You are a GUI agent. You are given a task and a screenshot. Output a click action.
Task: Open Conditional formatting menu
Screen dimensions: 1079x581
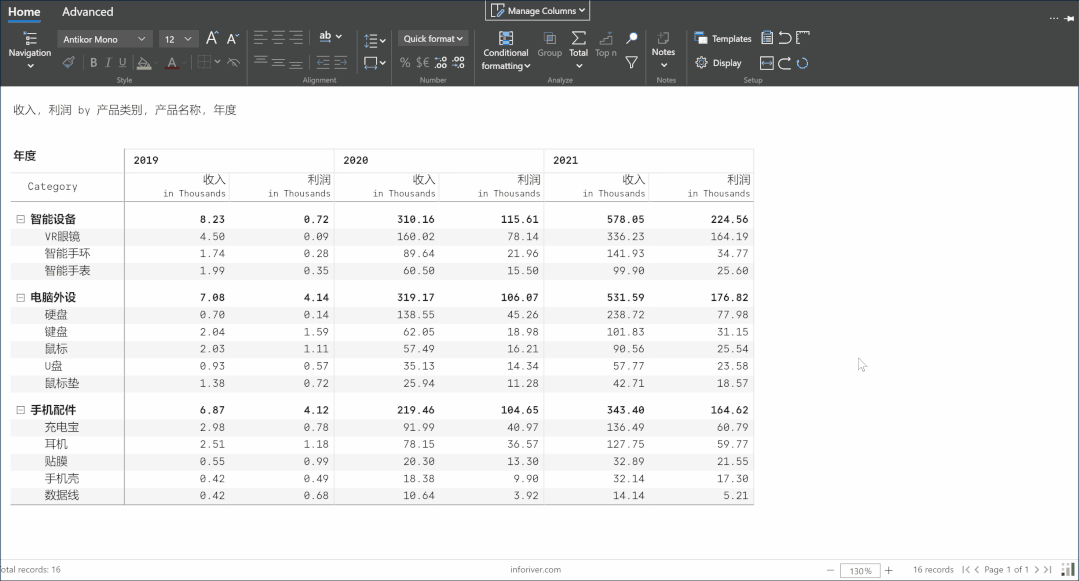[x=506, y=51]
